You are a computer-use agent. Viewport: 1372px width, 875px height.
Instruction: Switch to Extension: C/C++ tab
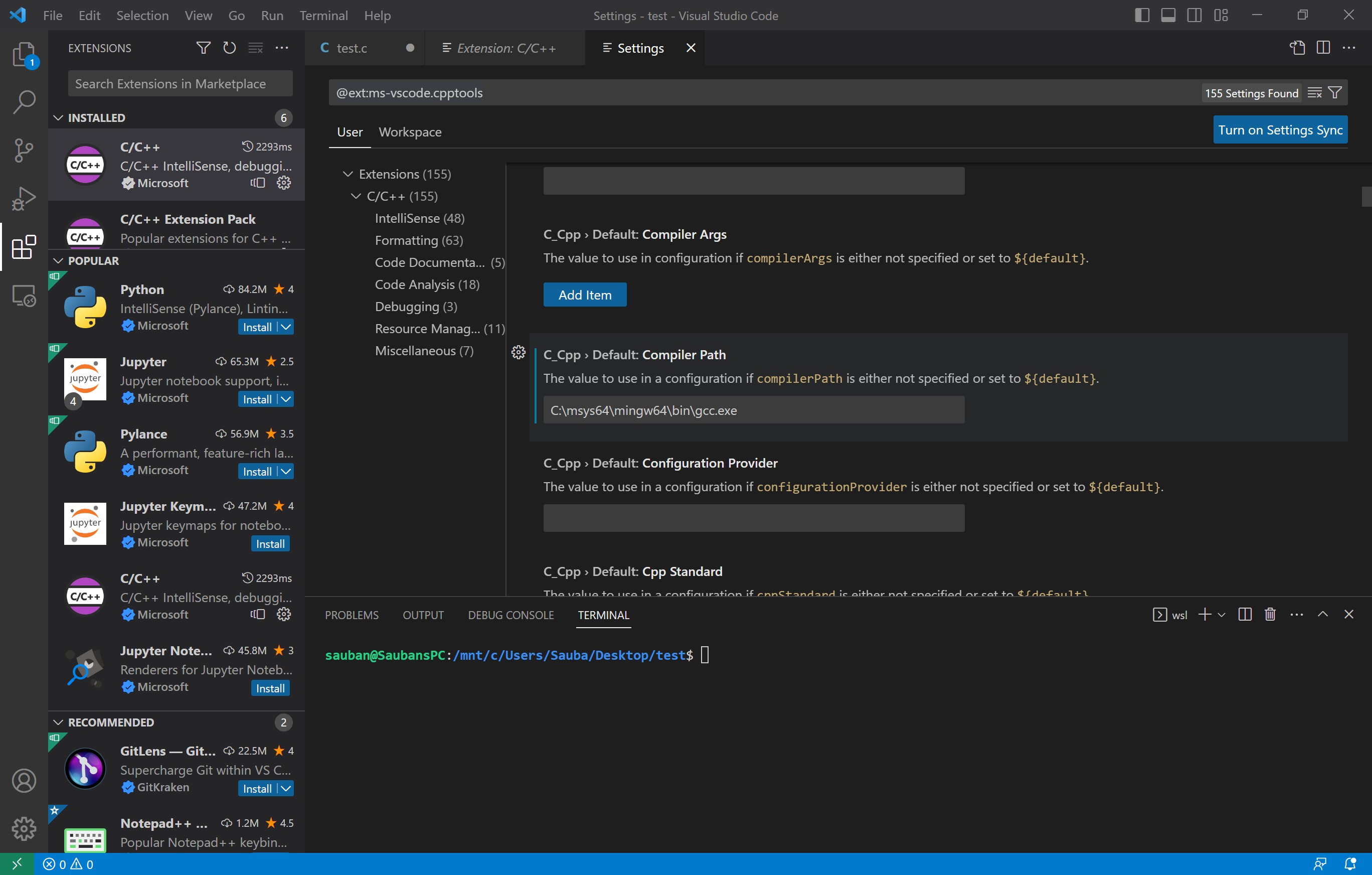coord(506,48)
